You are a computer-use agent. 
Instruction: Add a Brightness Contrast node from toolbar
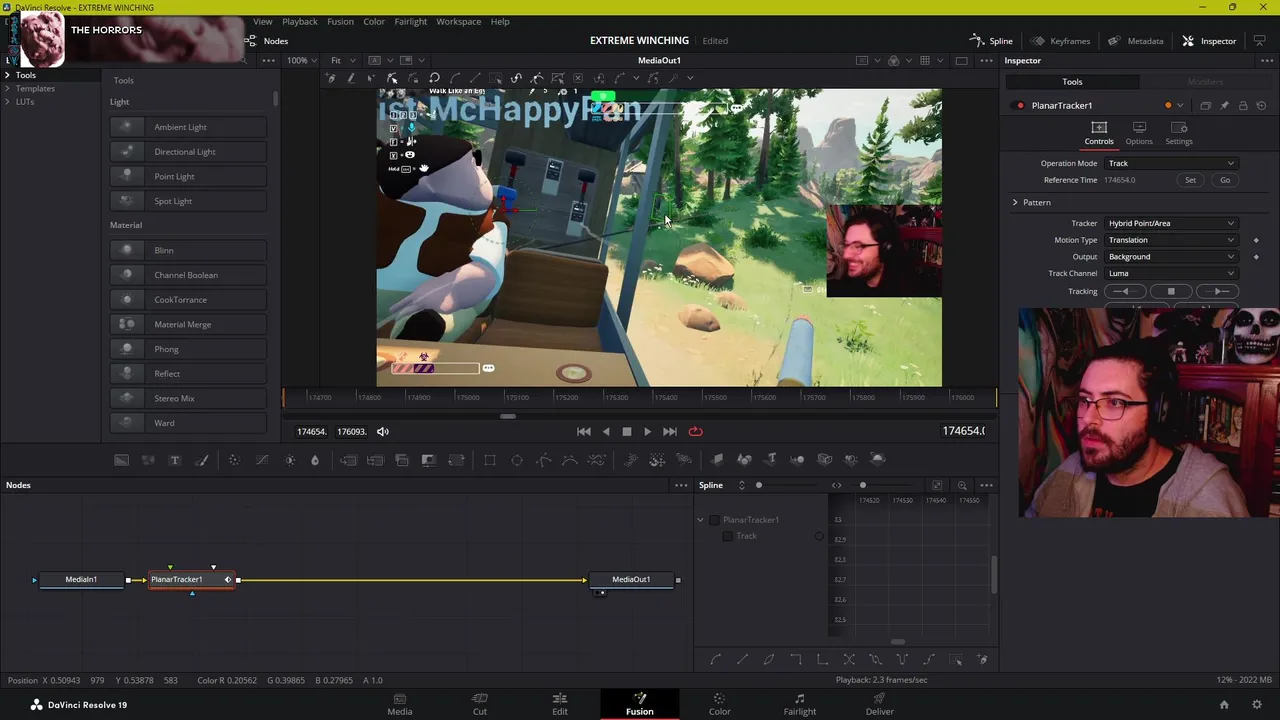tap(290, 460)
